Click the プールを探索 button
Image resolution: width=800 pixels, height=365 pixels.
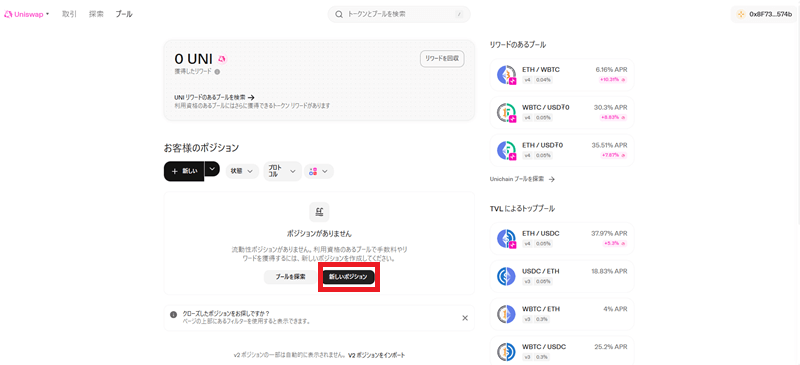(290, 277)
